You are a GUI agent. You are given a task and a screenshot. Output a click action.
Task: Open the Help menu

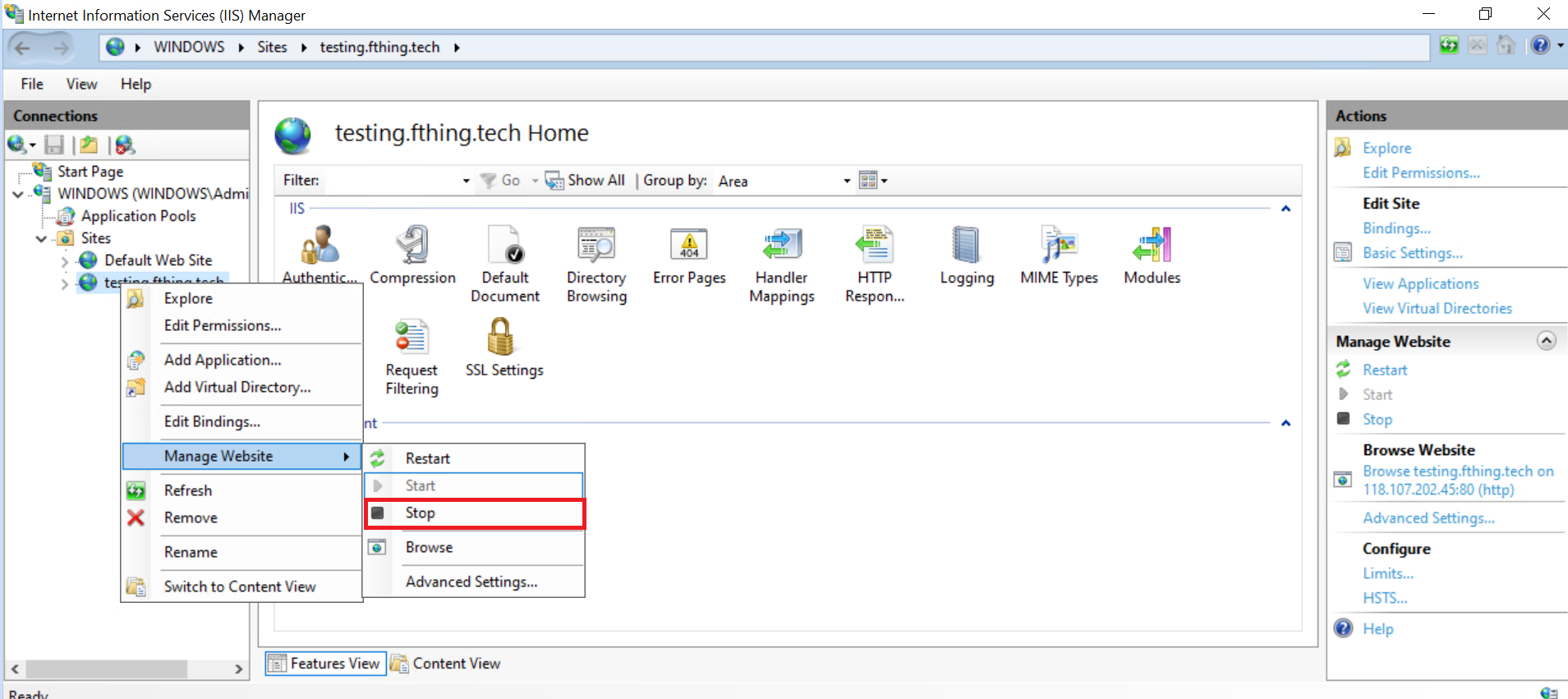(136, 84)
